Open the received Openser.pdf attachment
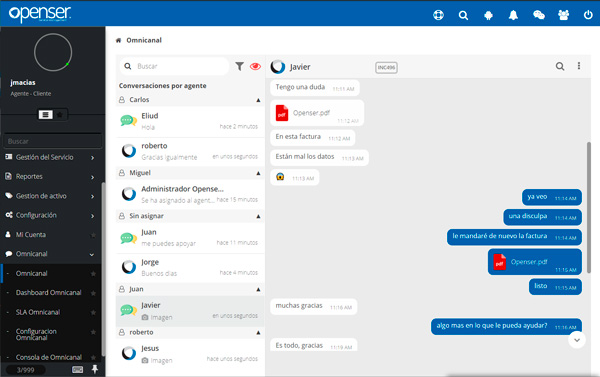The width and height of the screenshot is (600, 377). pyautogui.click(x=317, y=113)
